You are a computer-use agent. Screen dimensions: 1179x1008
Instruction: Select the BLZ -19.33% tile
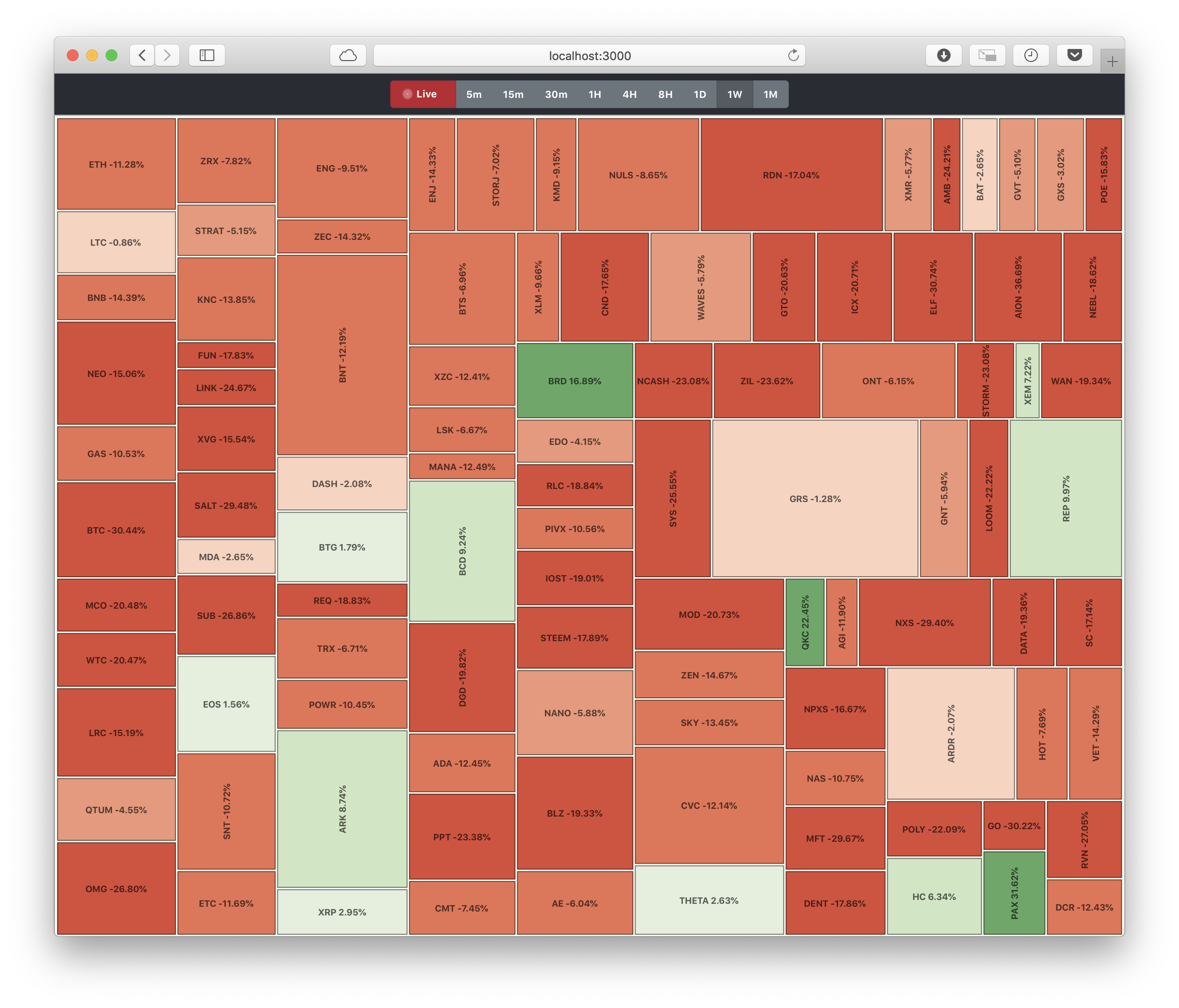[574, 813]
